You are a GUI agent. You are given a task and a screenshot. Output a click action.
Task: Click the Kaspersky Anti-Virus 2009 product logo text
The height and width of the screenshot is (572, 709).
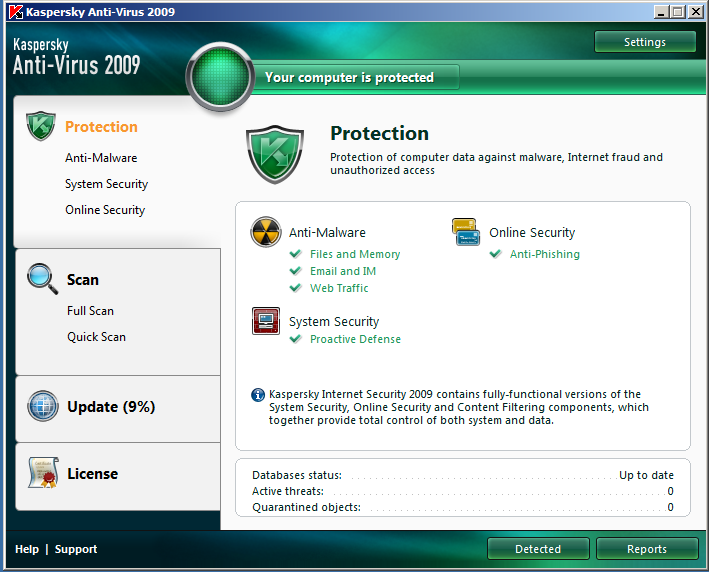(x=76, y=57)
